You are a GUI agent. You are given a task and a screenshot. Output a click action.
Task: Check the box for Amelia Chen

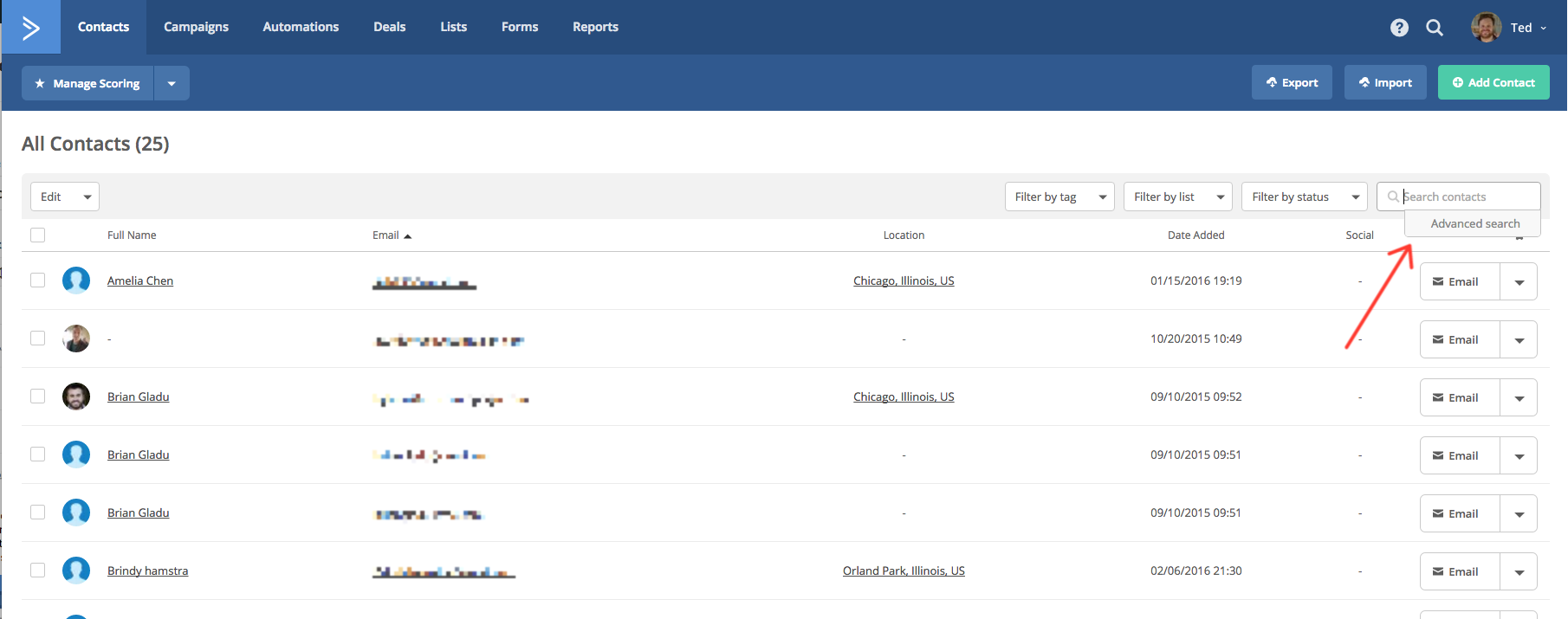pyautogui.click(x=38, y=280)
